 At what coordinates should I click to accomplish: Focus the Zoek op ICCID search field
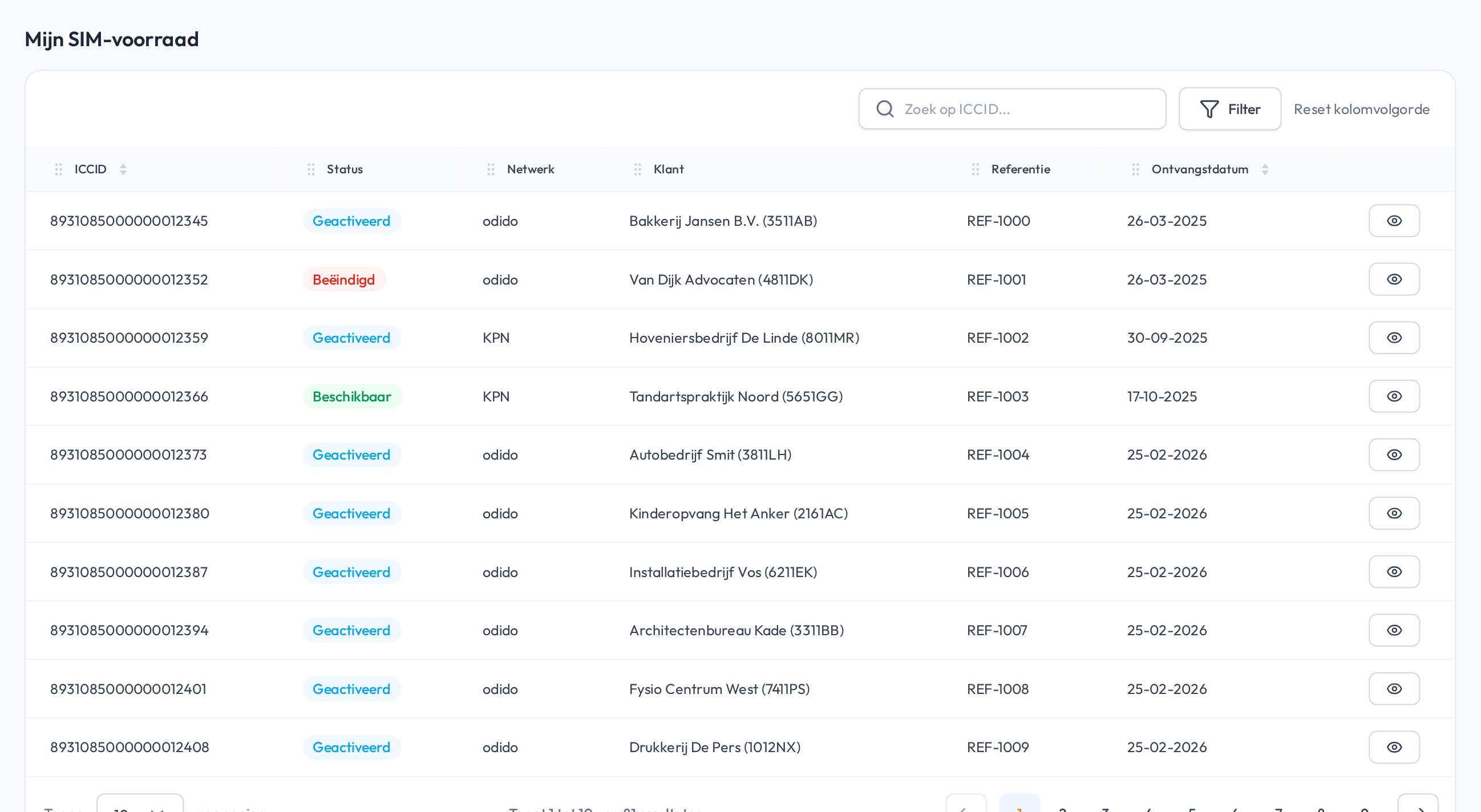(1012, 109)
